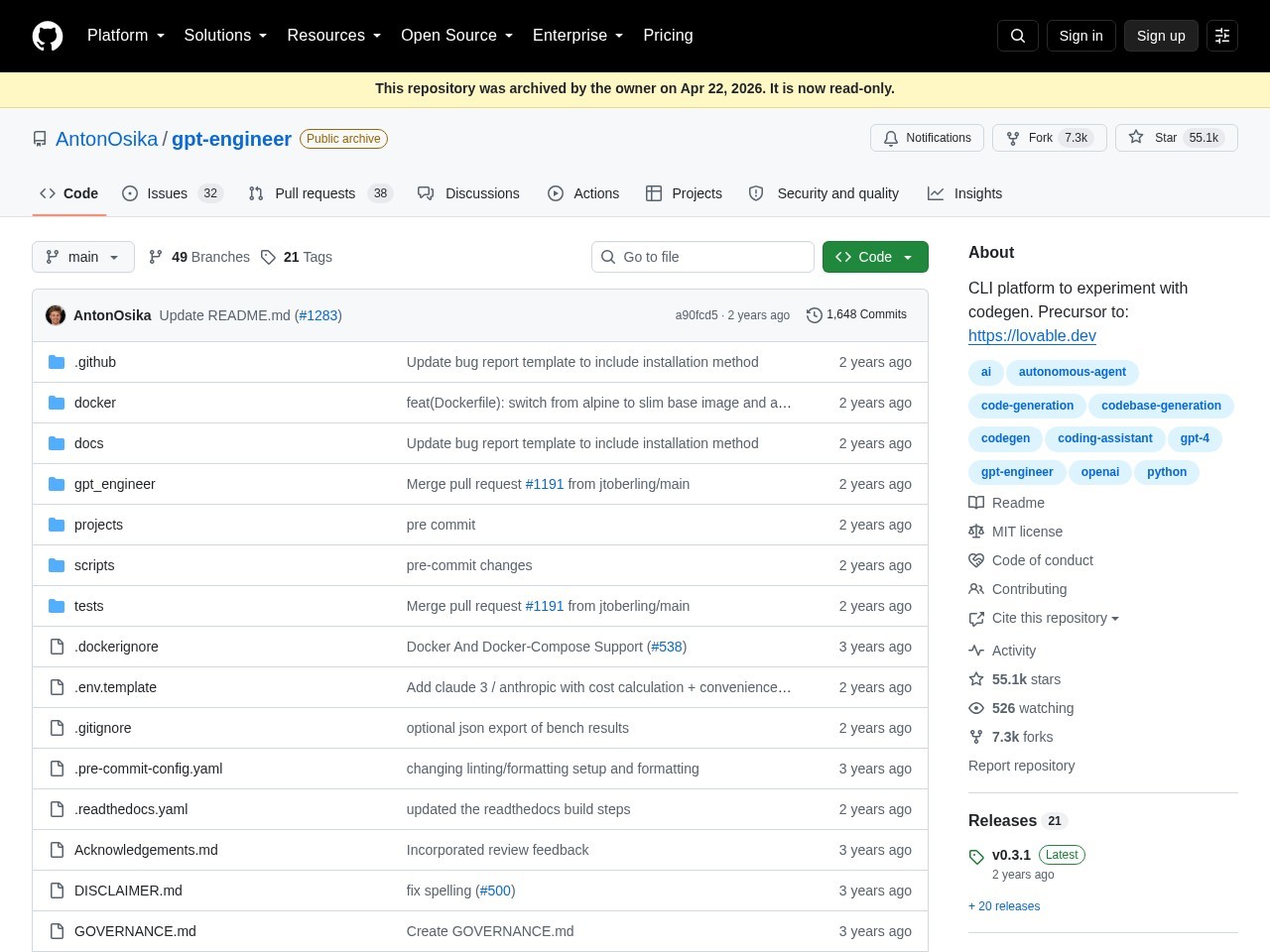Image resolution: width=1270 pixels, height=952 pixels.
Task: Expand the Solutions menu
Action: pyautogui.click(x=225, y=36)
